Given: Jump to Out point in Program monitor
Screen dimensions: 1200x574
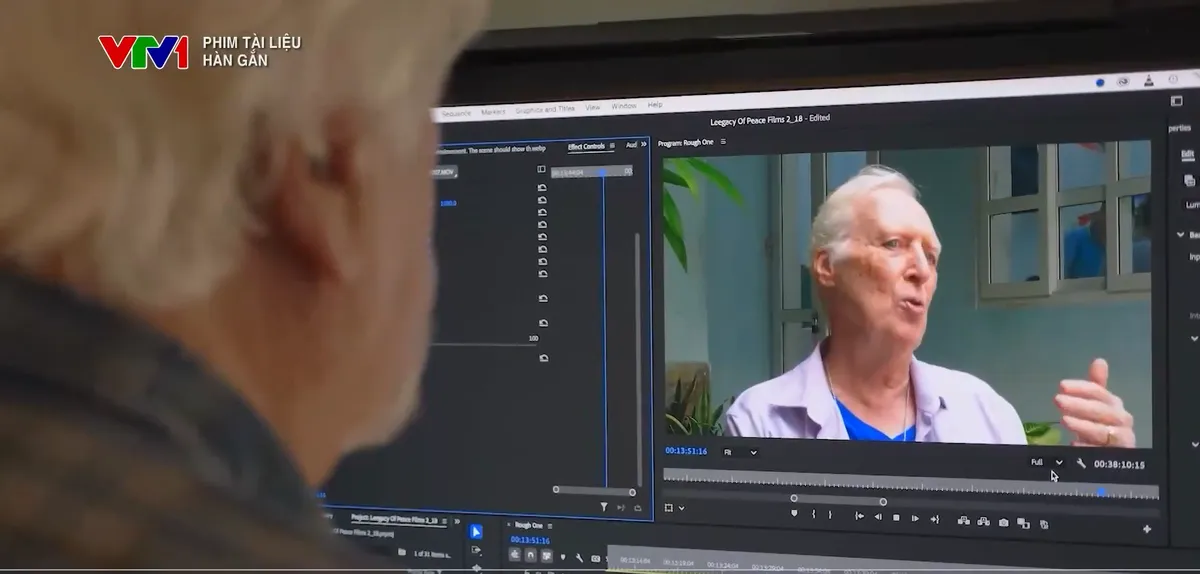Looking at the screenshot, I should click(935, 519).
